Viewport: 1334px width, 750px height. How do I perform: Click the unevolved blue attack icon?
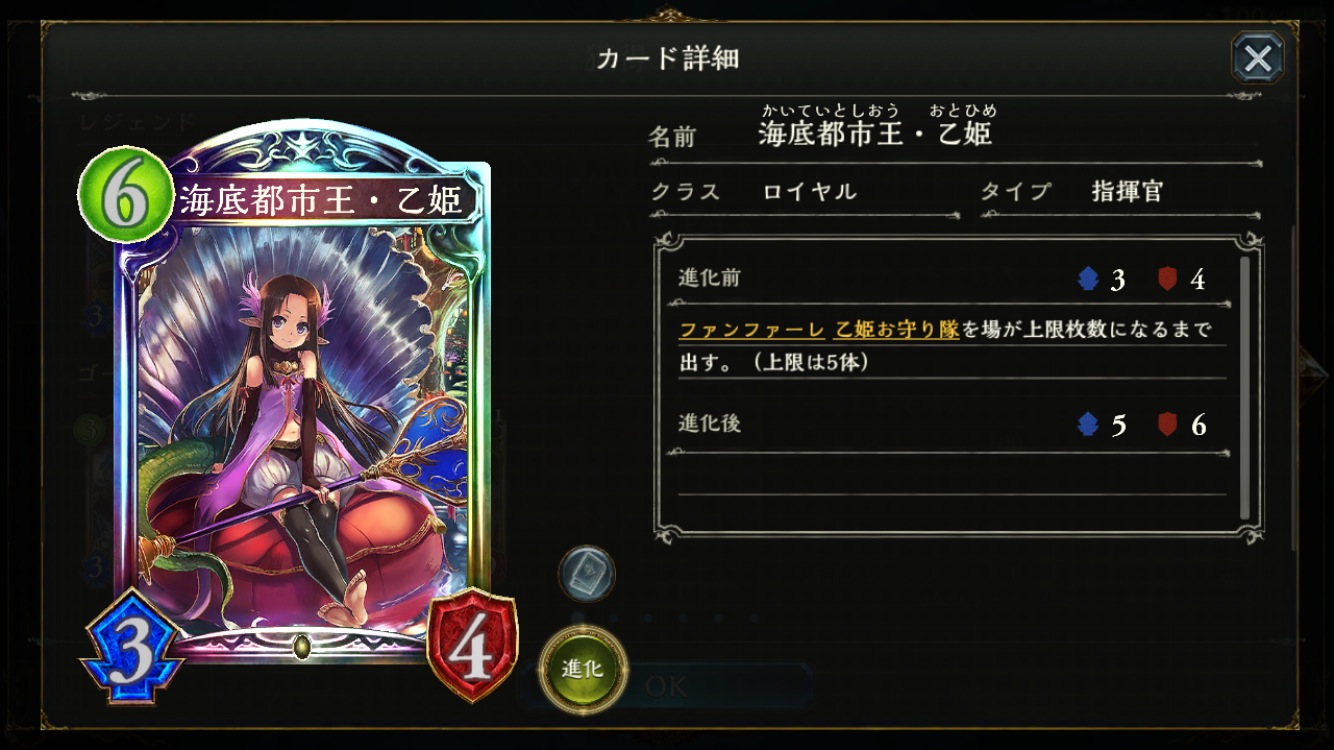[1088, 279]
